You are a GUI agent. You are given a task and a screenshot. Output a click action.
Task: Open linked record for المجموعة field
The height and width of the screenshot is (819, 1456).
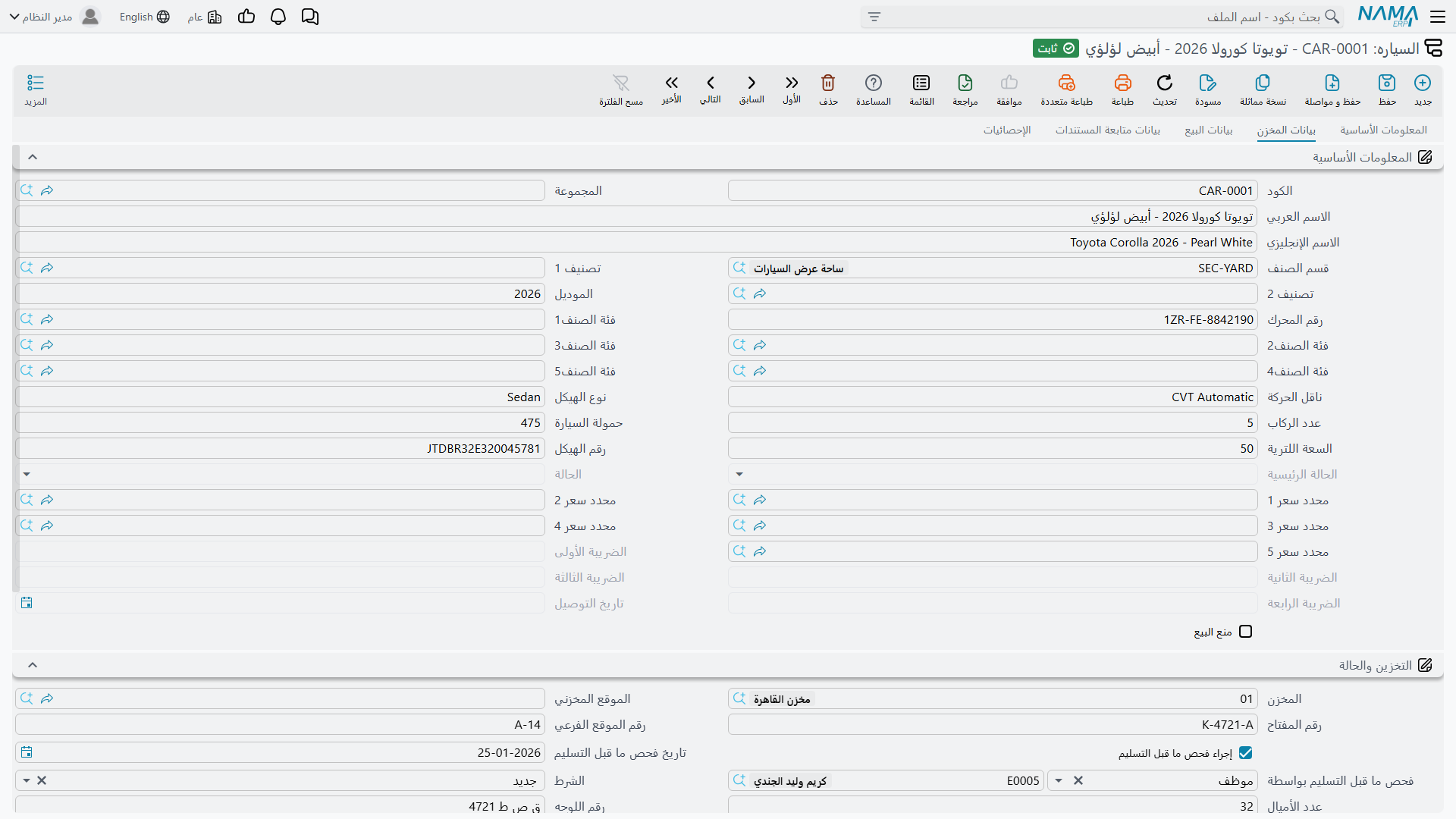click(x=47, y=190)
